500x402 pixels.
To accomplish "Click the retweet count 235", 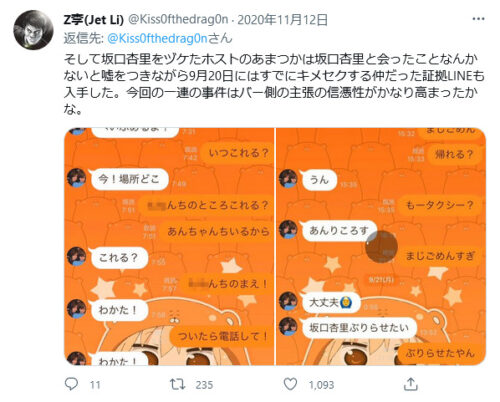I will click(x=204, y=385).
